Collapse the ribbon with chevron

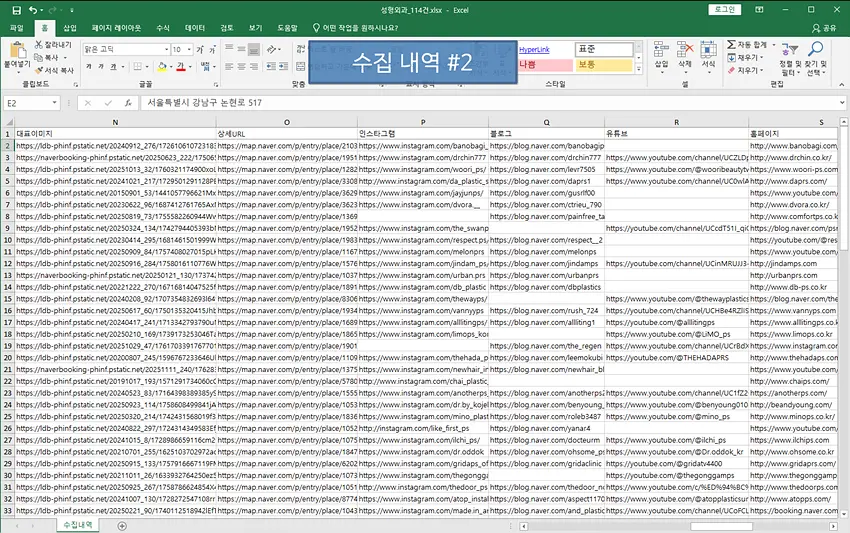click(x=841, y=85)
